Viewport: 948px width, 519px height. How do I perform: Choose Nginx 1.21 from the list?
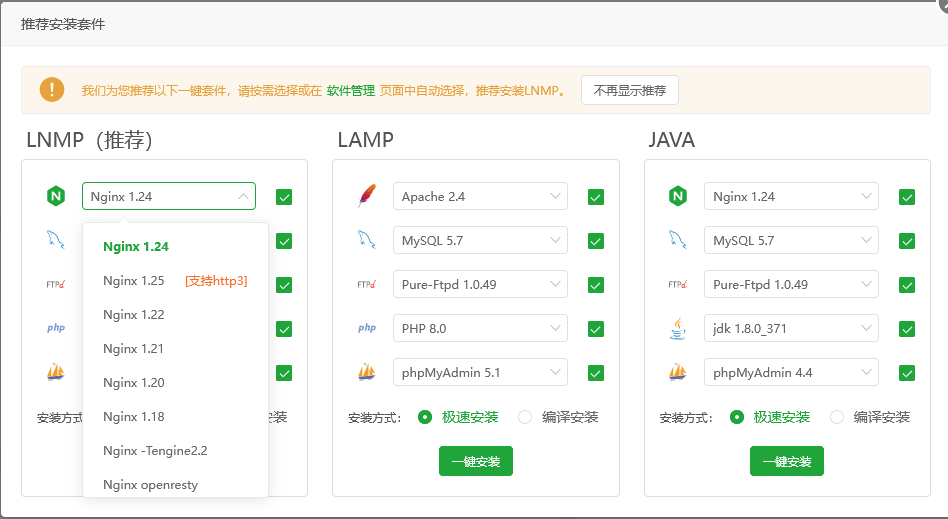point(175,348)
